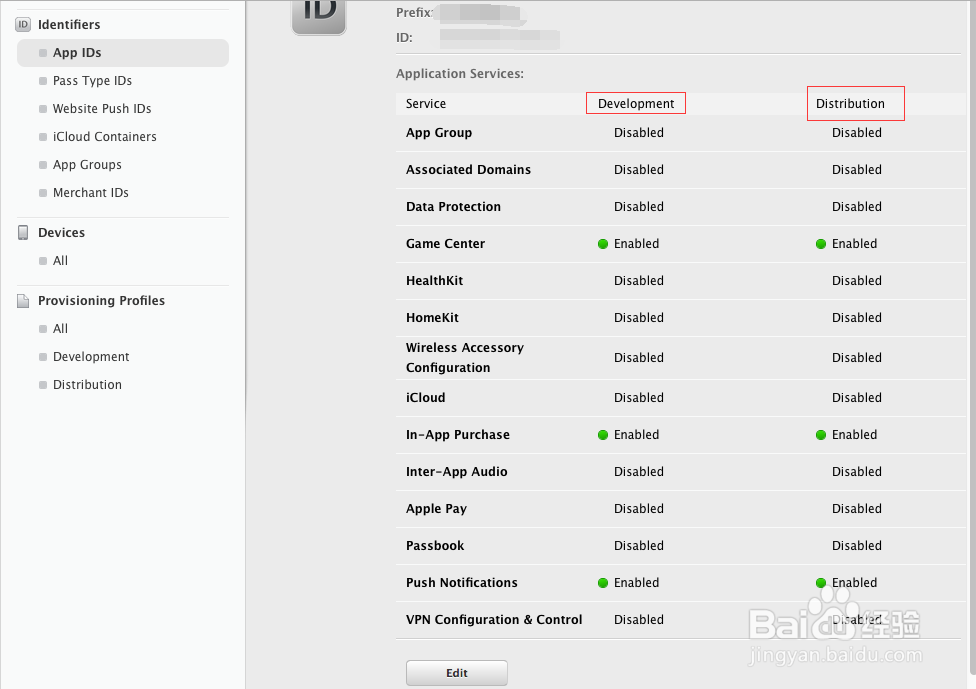
Task: Open Website Push IDs list
Action: click(x=102, y=109)
